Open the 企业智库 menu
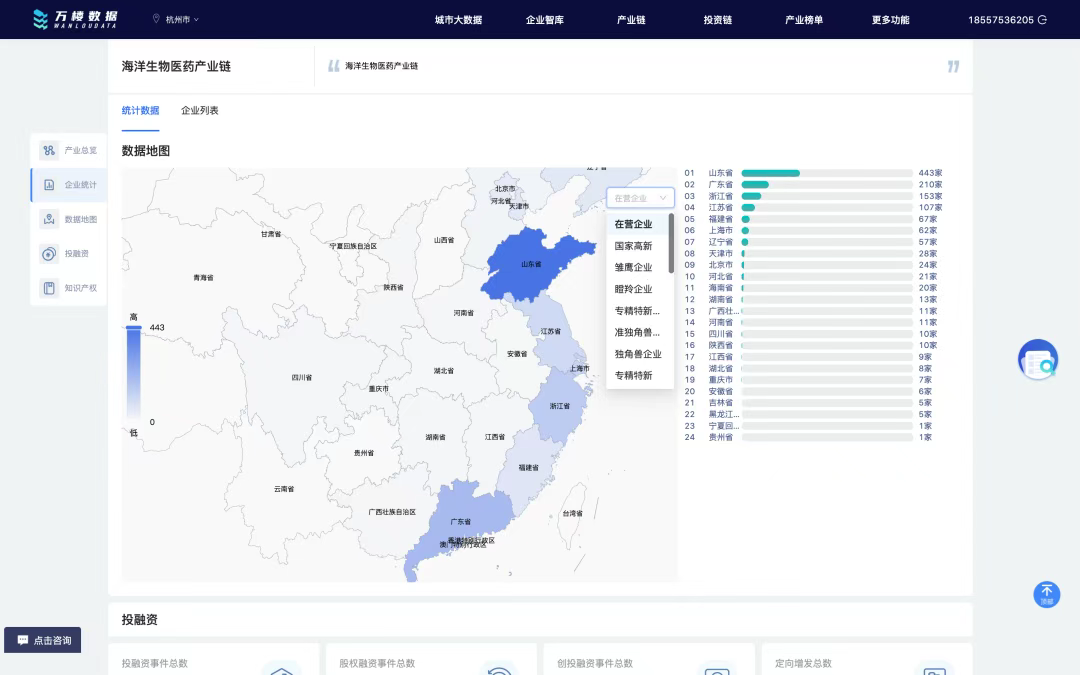Image resolution: width=1080 pixels, height=675 pixels. click(545, 19)
